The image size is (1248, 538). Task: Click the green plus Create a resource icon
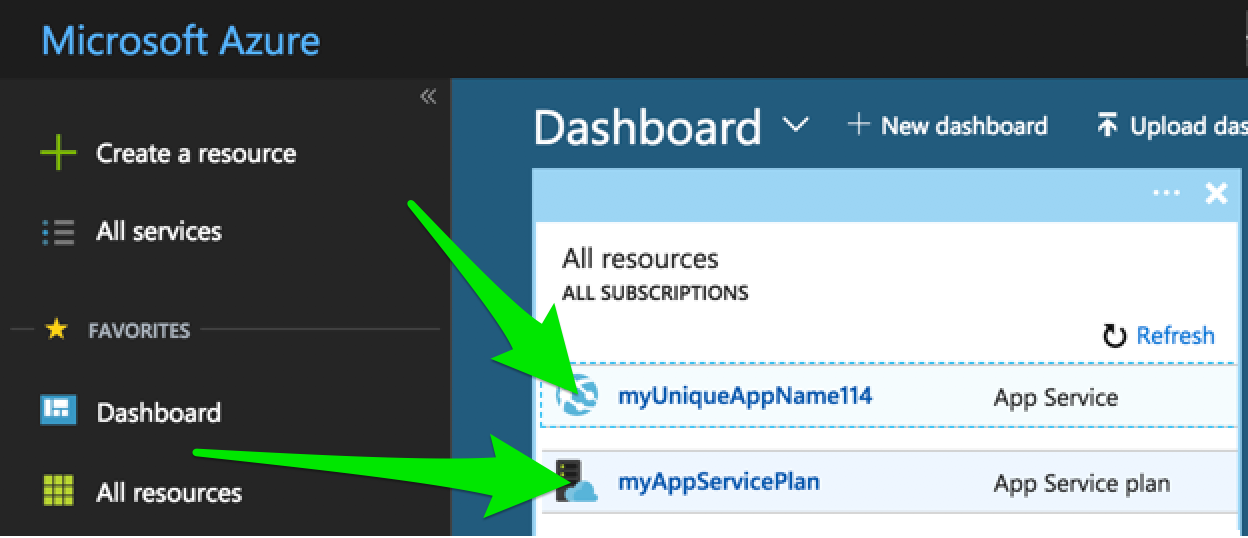[x=58, y=154]
